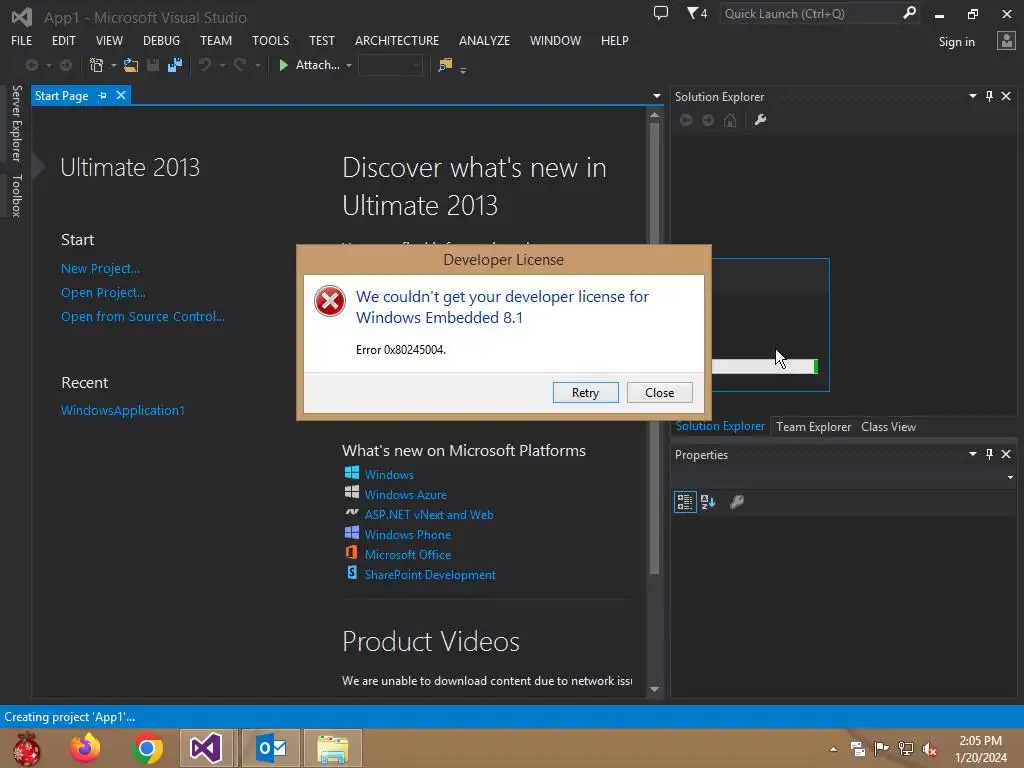Select Alphabetical sort in Properties panel
The height and width of the screenshot is (768, 1024).
pyautogui.click(x=708, y=502)
